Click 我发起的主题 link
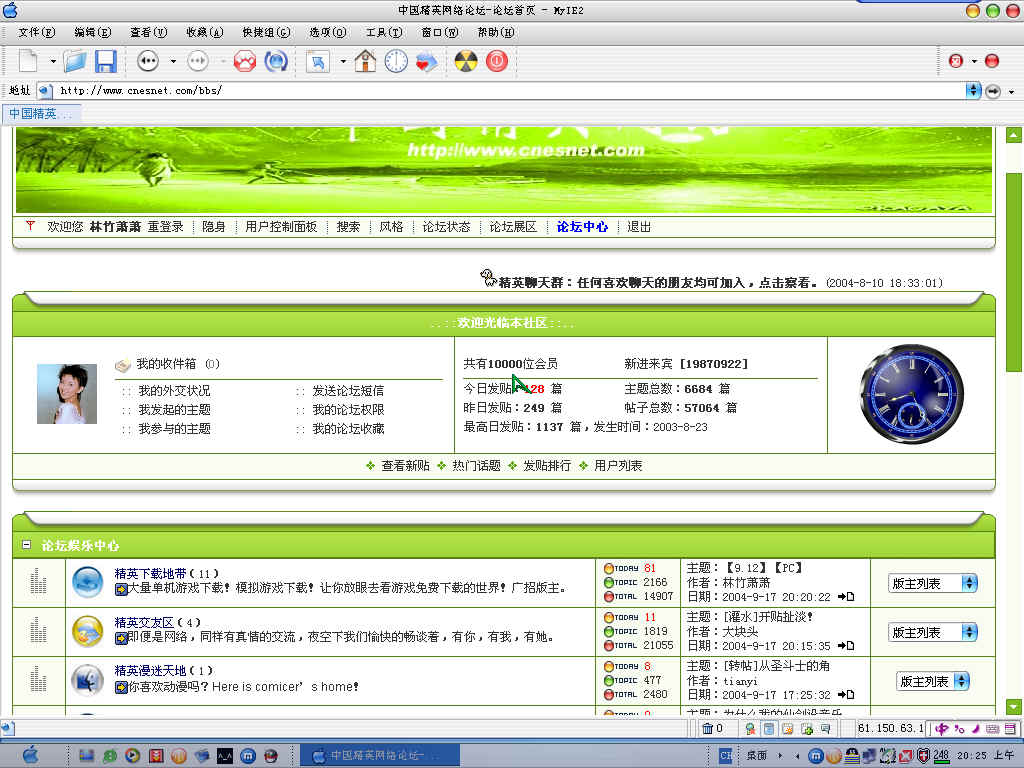Viewport: 1024px width, 768px height. (174, 409)
